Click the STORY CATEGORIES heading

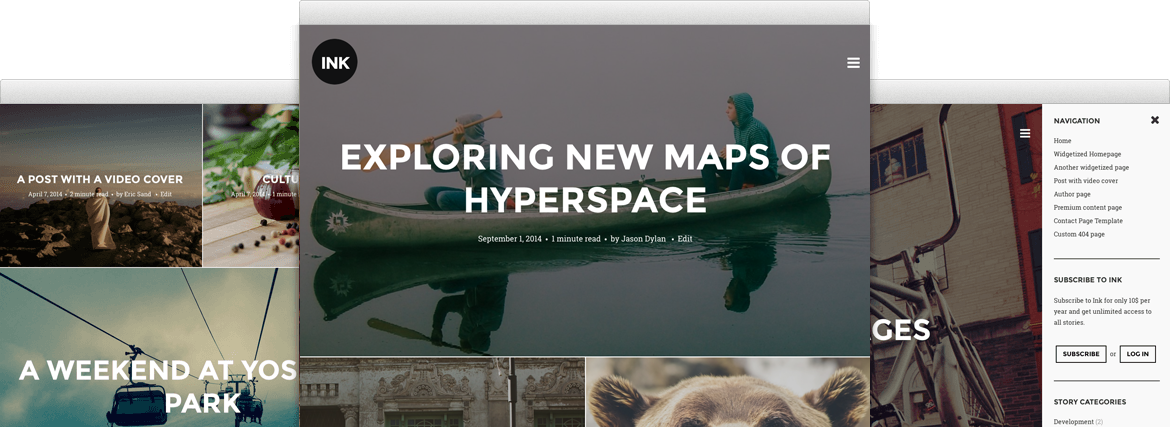tap(1089, 402)
